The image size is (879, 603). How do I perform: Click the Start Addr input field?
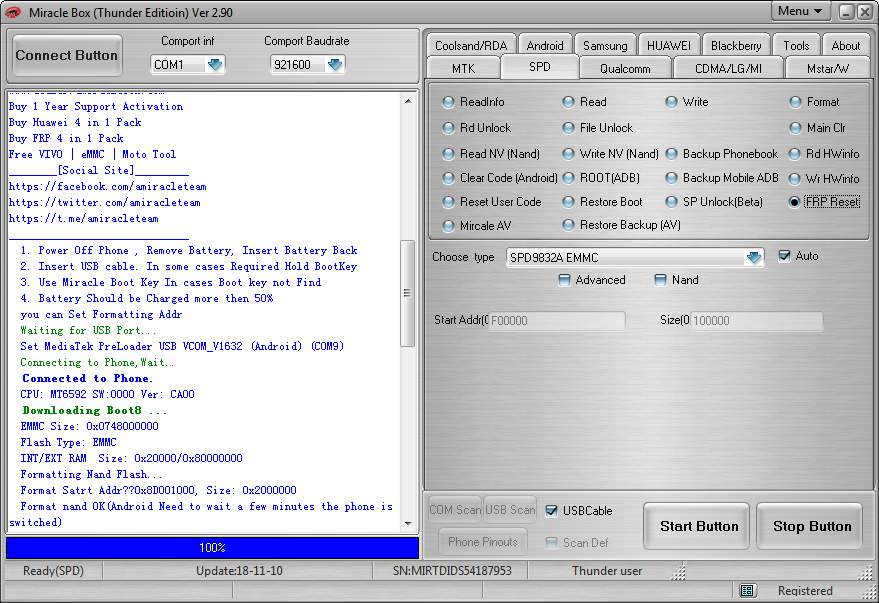(557, 321)
